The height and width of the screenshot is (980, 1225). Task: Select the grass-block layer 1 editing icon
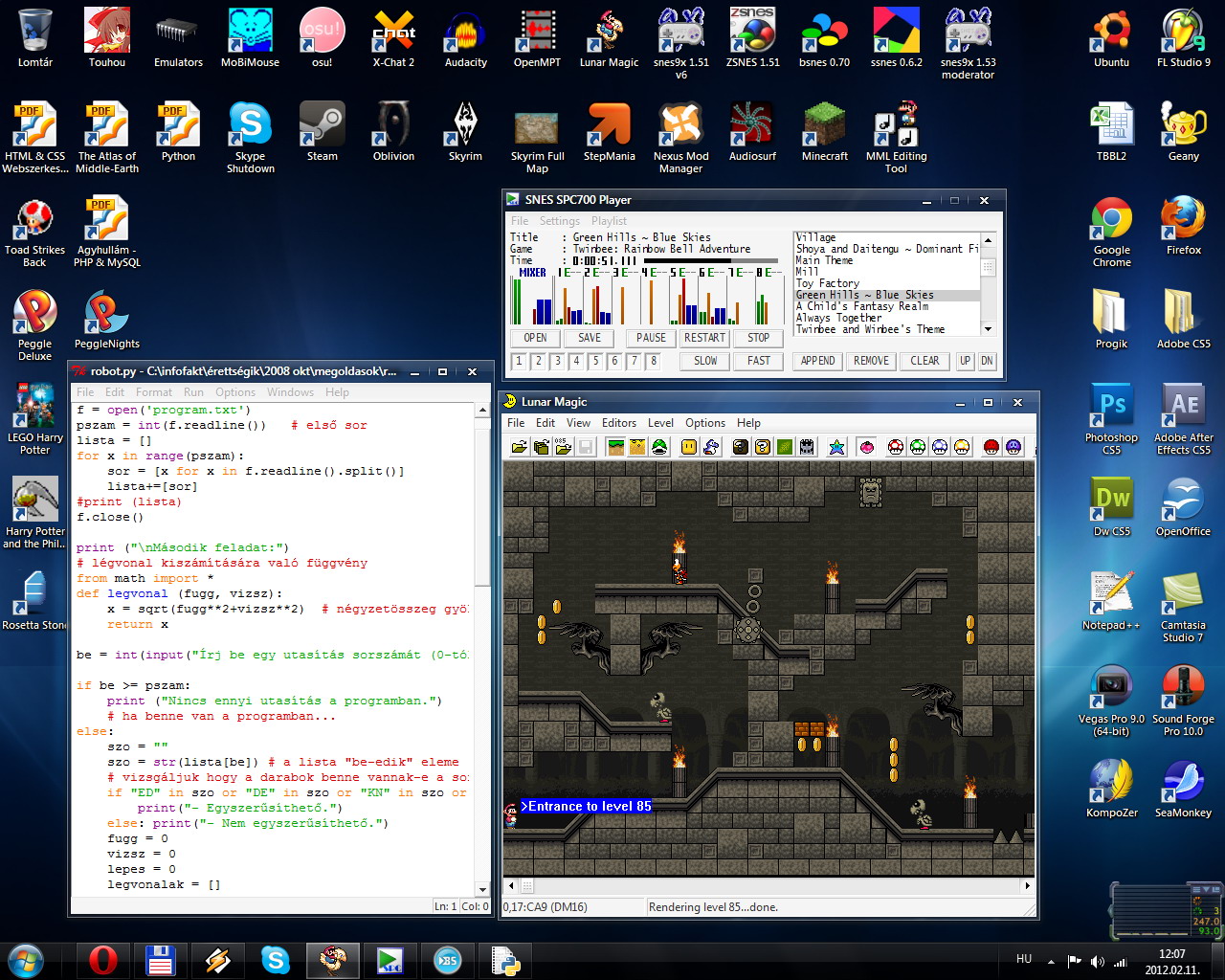point(615,447)
